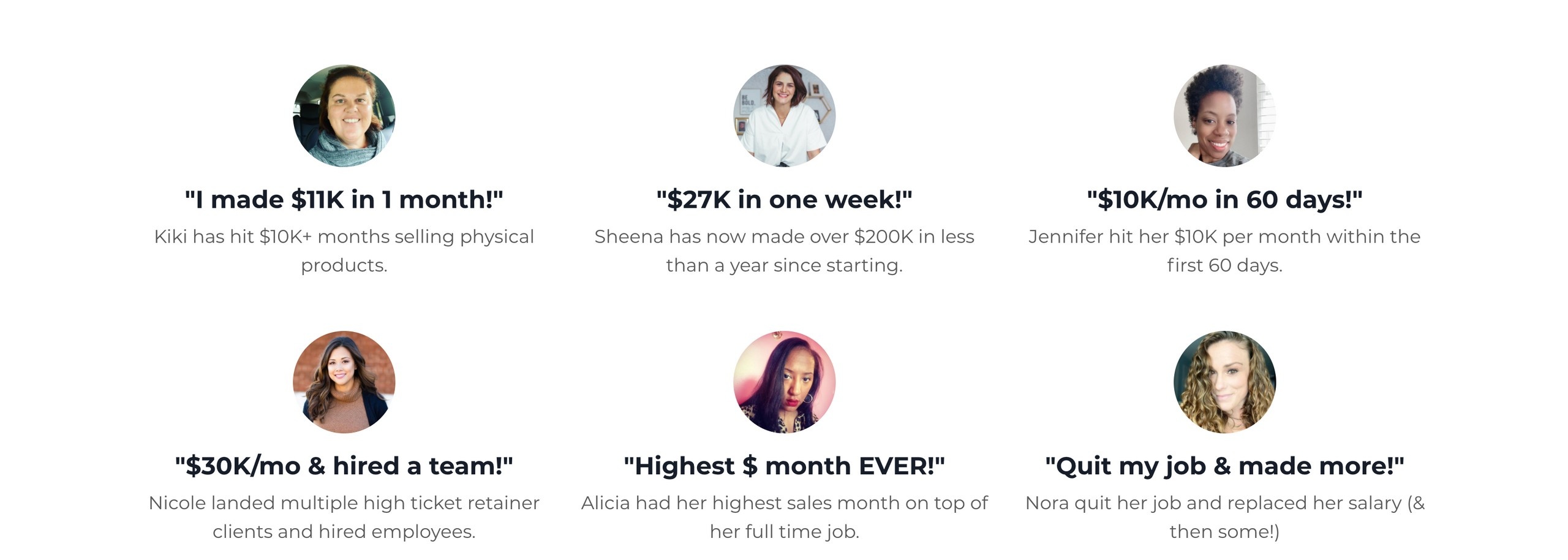Click the "$27K in one week!" heading
Image resolution: width=1568 pixels, height=560 pixels.
(784, 200)
